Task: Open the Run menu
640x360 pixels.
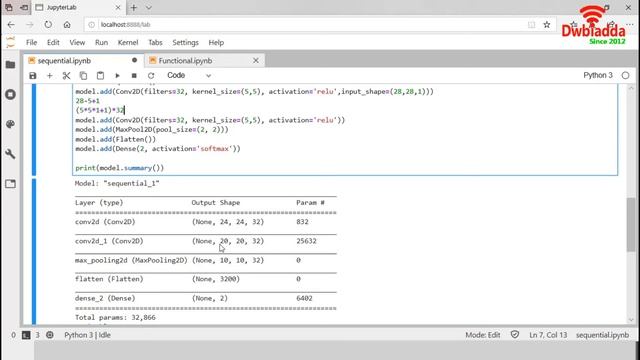Action: click(101, 42)
